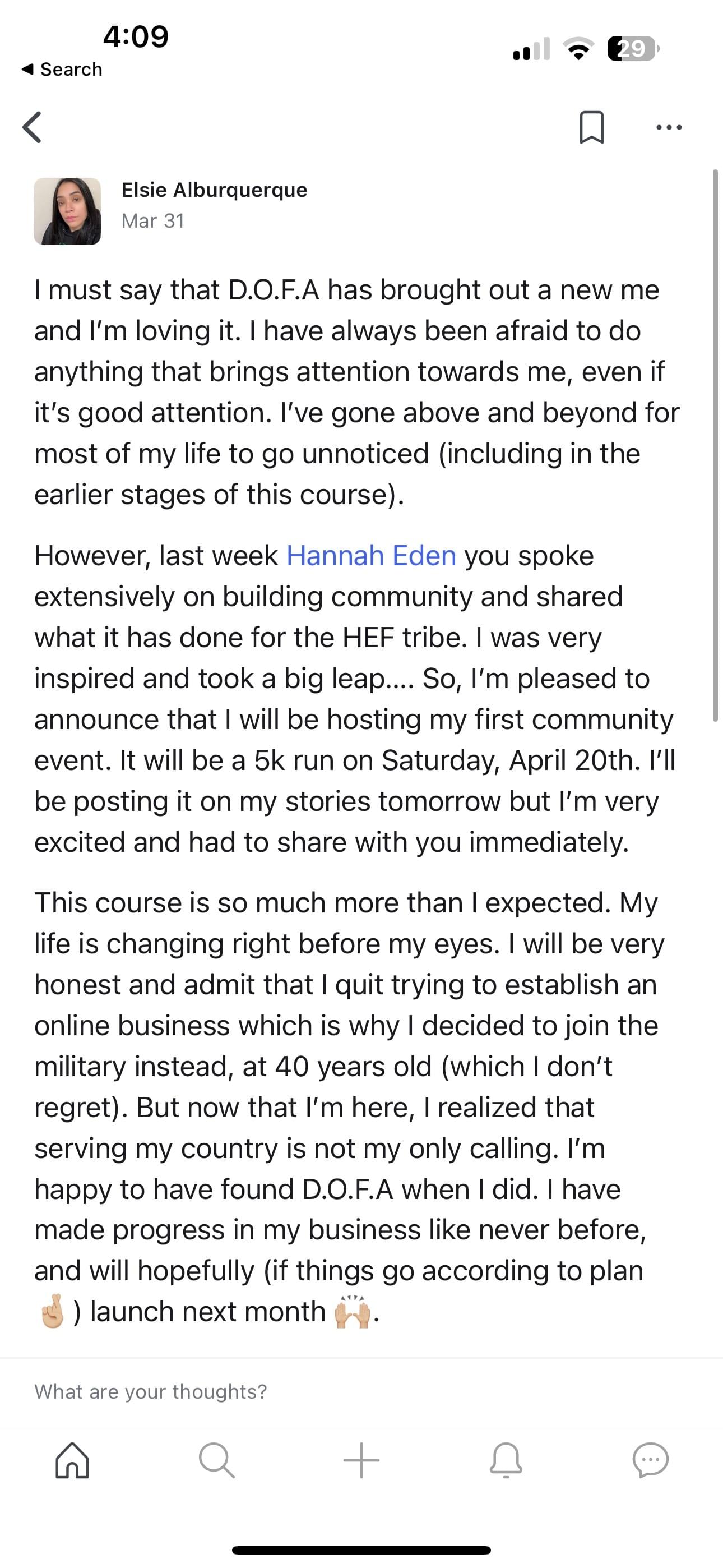
Task: Tap the Wi-Fi status icon
Action: tap(579, 49)
